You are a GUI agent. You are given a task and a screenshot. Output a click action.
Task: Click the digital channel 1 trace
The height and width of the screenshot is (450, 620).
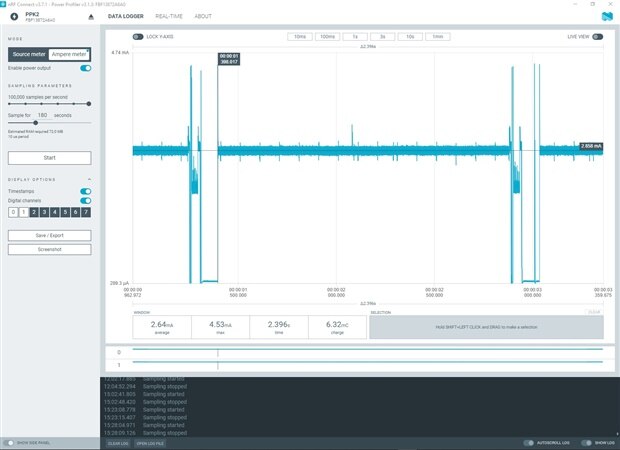pos(368,362)
